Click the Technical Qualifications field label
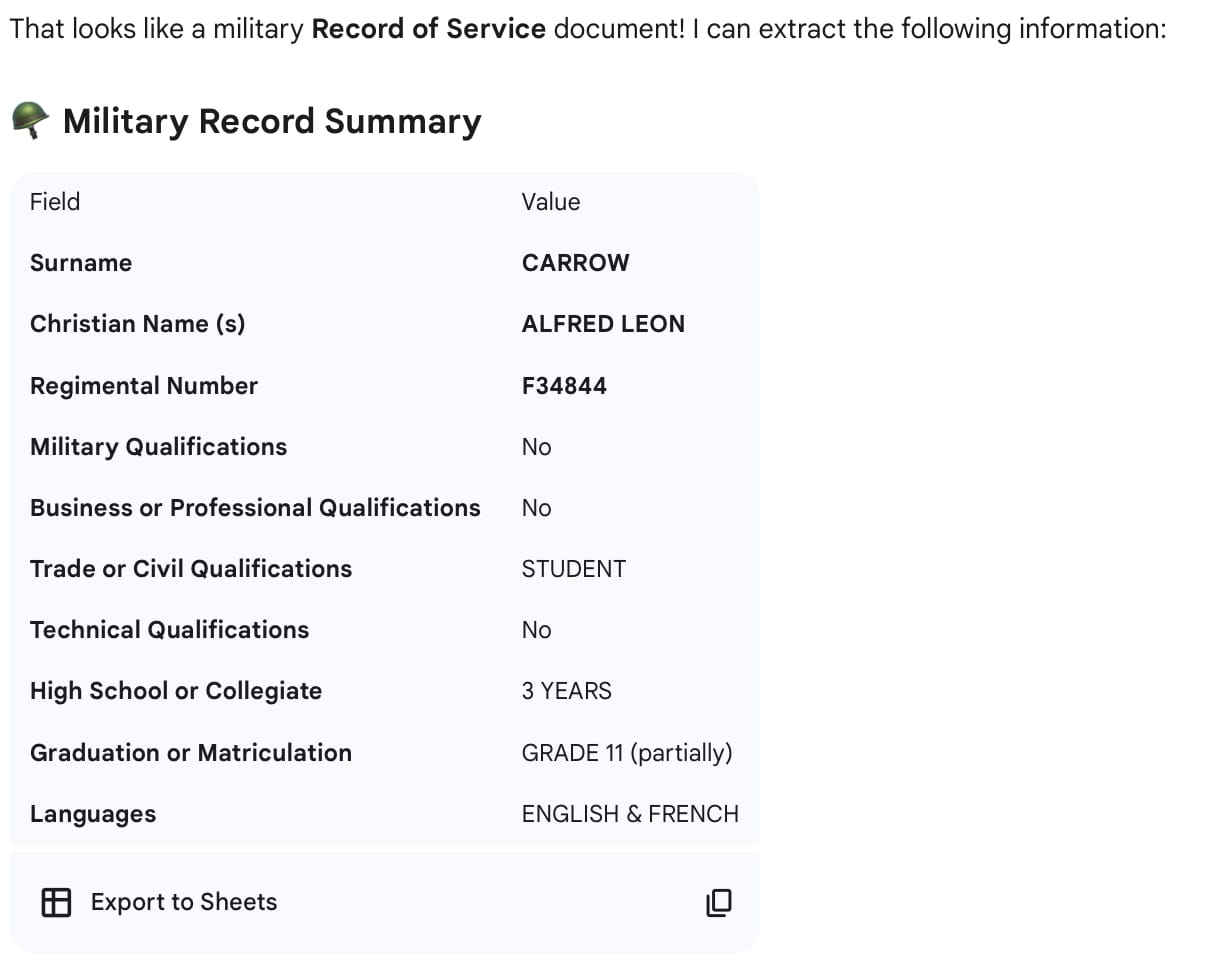 (169, 630)
